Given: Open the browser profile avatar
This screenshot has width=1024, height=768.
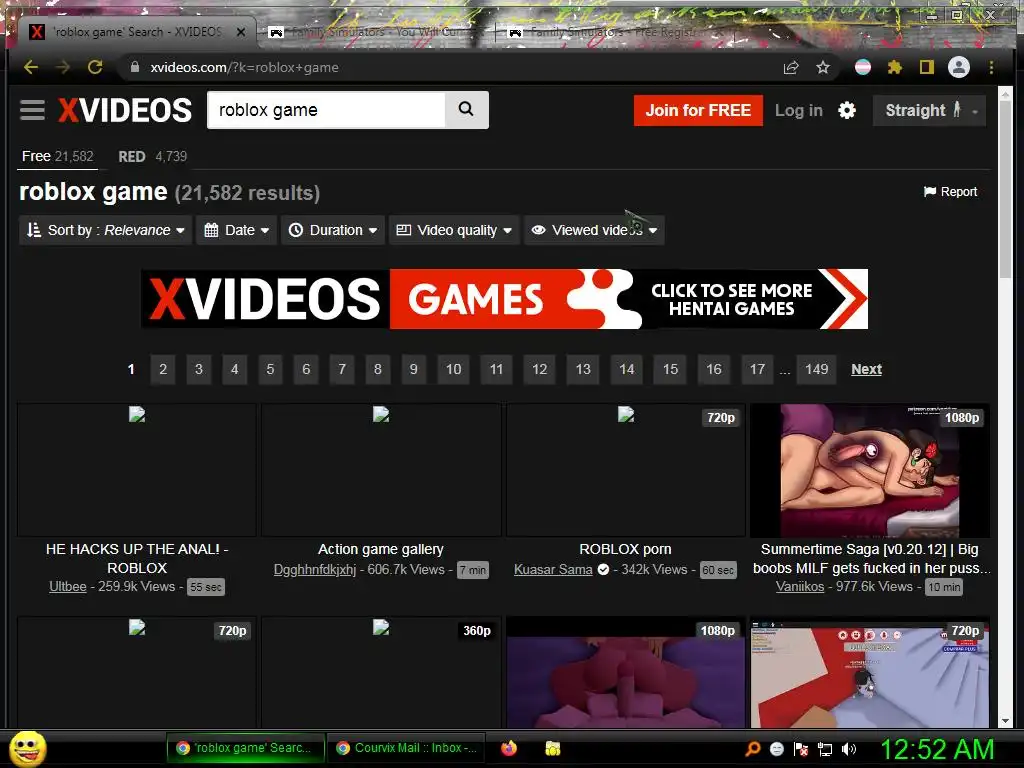Looking at the screenshot, I should (x=959, y=67).
